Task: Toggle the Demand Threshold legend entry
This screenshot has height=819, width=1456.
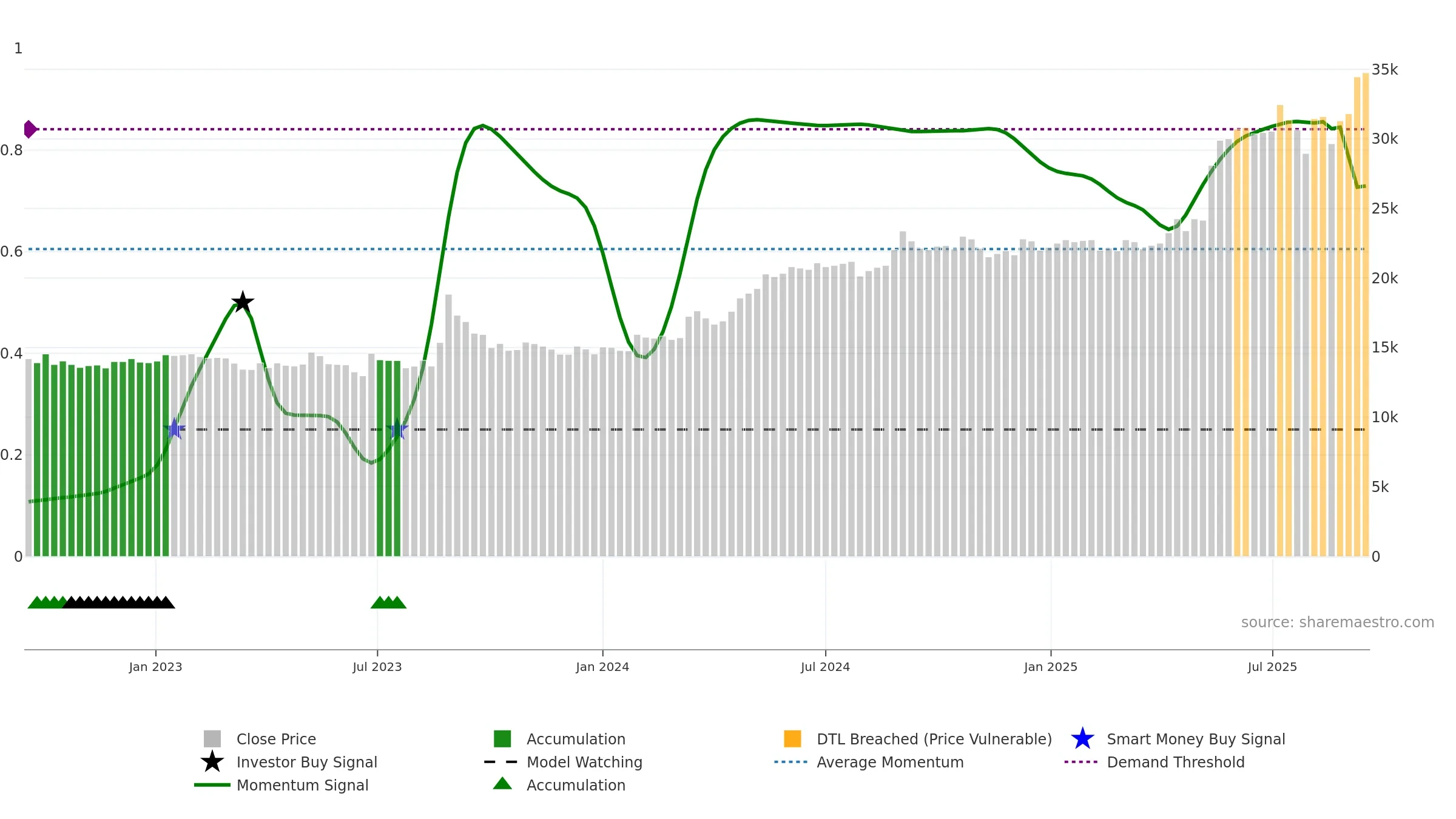Action: click(x=1175, y=762)
